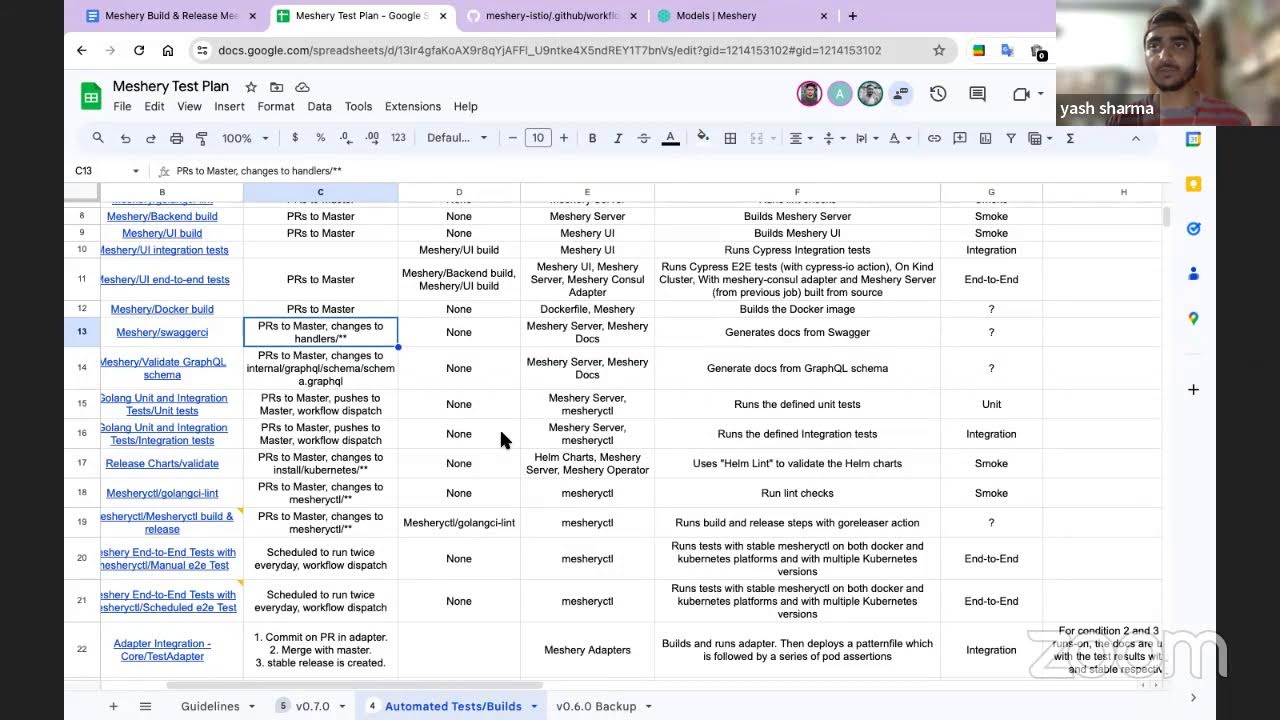The image size is (1280, 720).
Task: Increase decimal places
Action: [x=372, y=138]
